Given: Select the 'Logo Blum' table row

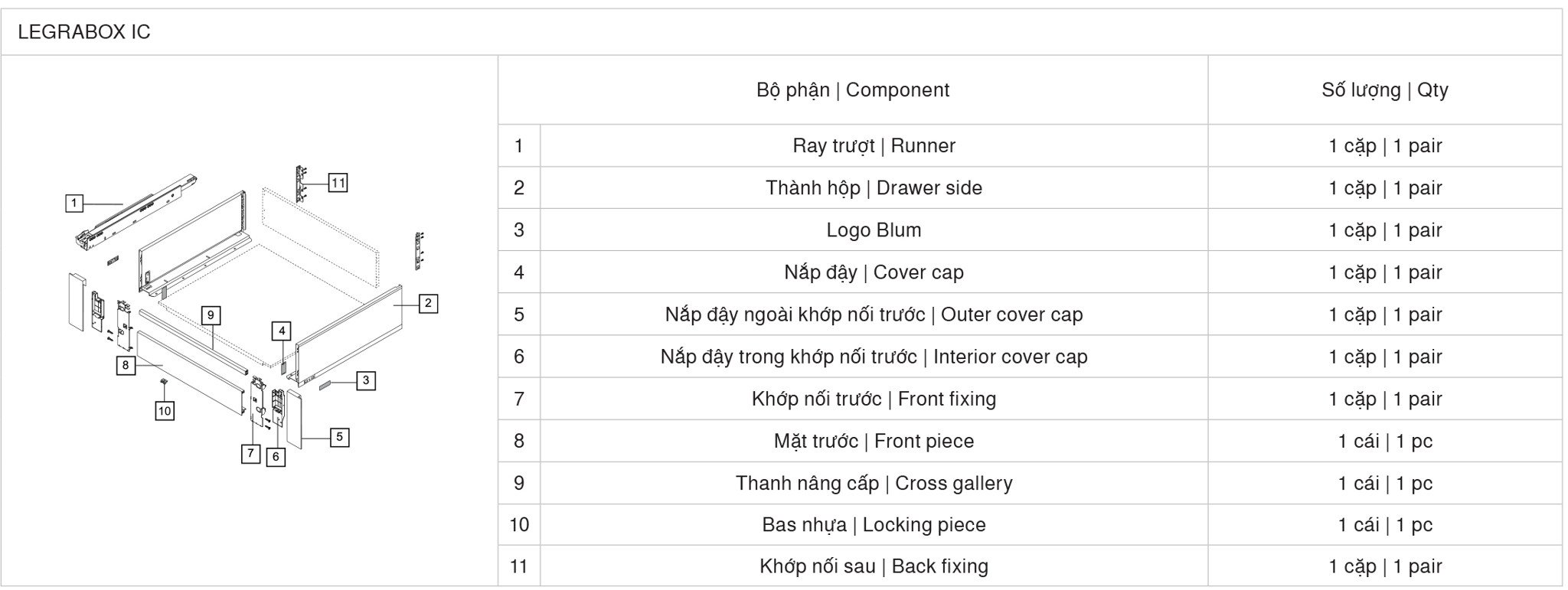Looking at the screenshot, I should pyautogui.click(x=1030, y=230).
